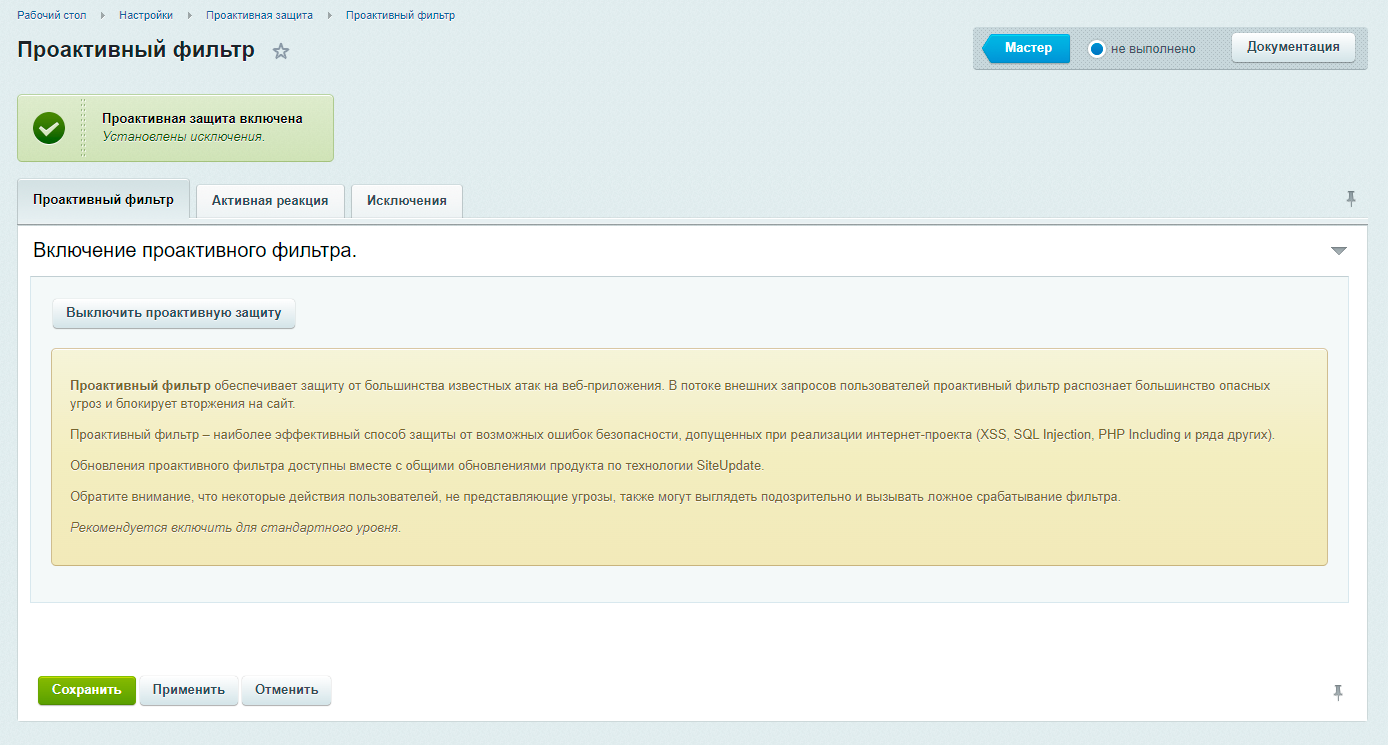This screenshot has height=745, width=1388.
Task: Click 'Установлены исключения.' note text
Action: (x=183, y=137)
